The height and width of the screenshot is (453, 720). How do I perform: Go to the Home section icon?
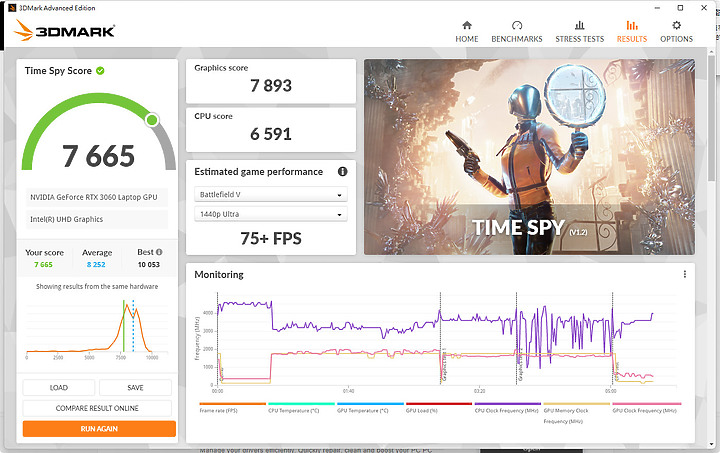click(467, 25)
